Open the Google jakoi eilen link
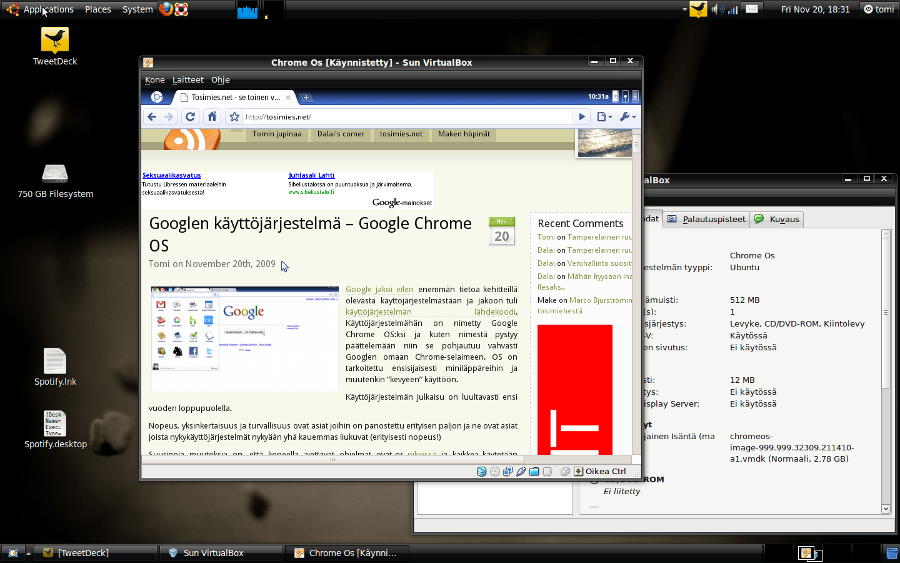Screen dimensions: 900x563 [379, 289]
